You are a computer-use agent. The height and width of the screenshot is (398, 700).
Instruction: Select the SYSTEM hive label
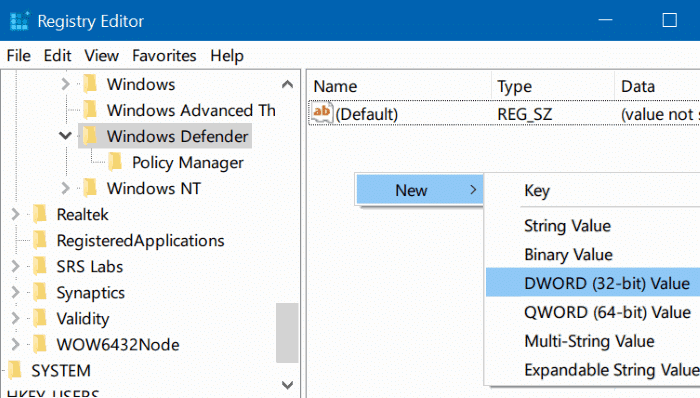point(61,370)
